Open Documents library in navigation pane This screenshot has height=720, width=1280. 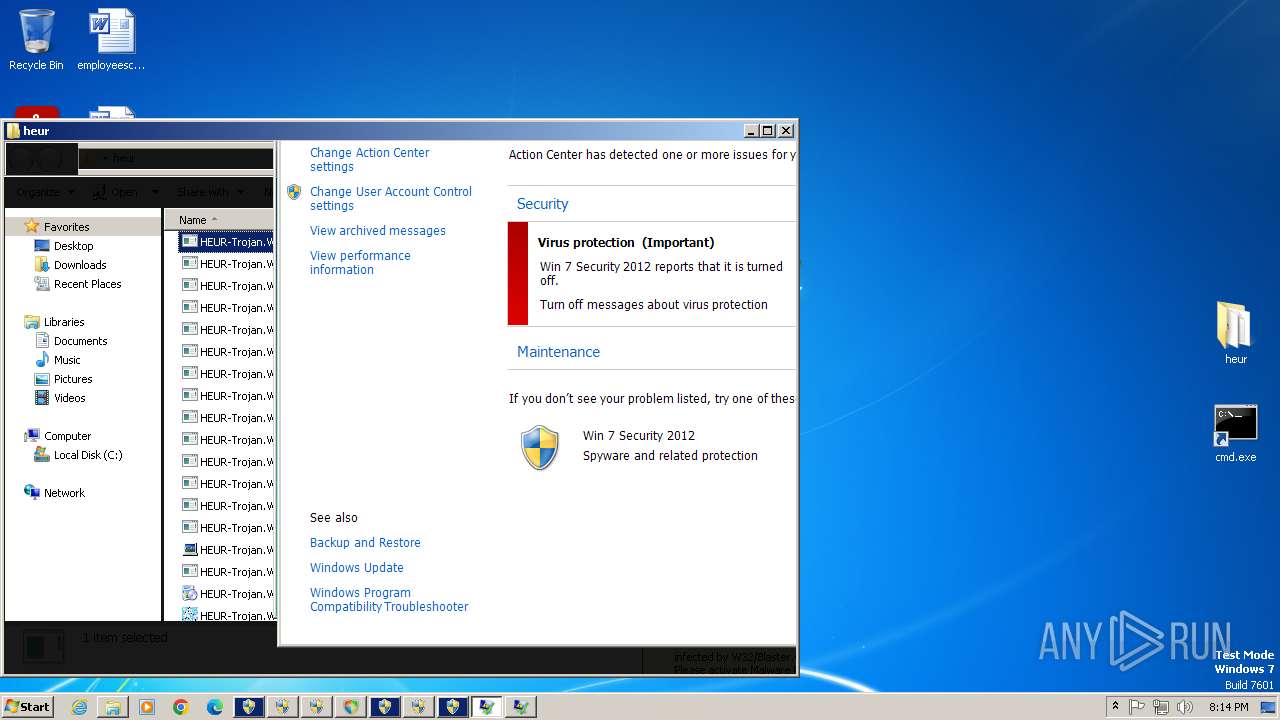point(80,341)
